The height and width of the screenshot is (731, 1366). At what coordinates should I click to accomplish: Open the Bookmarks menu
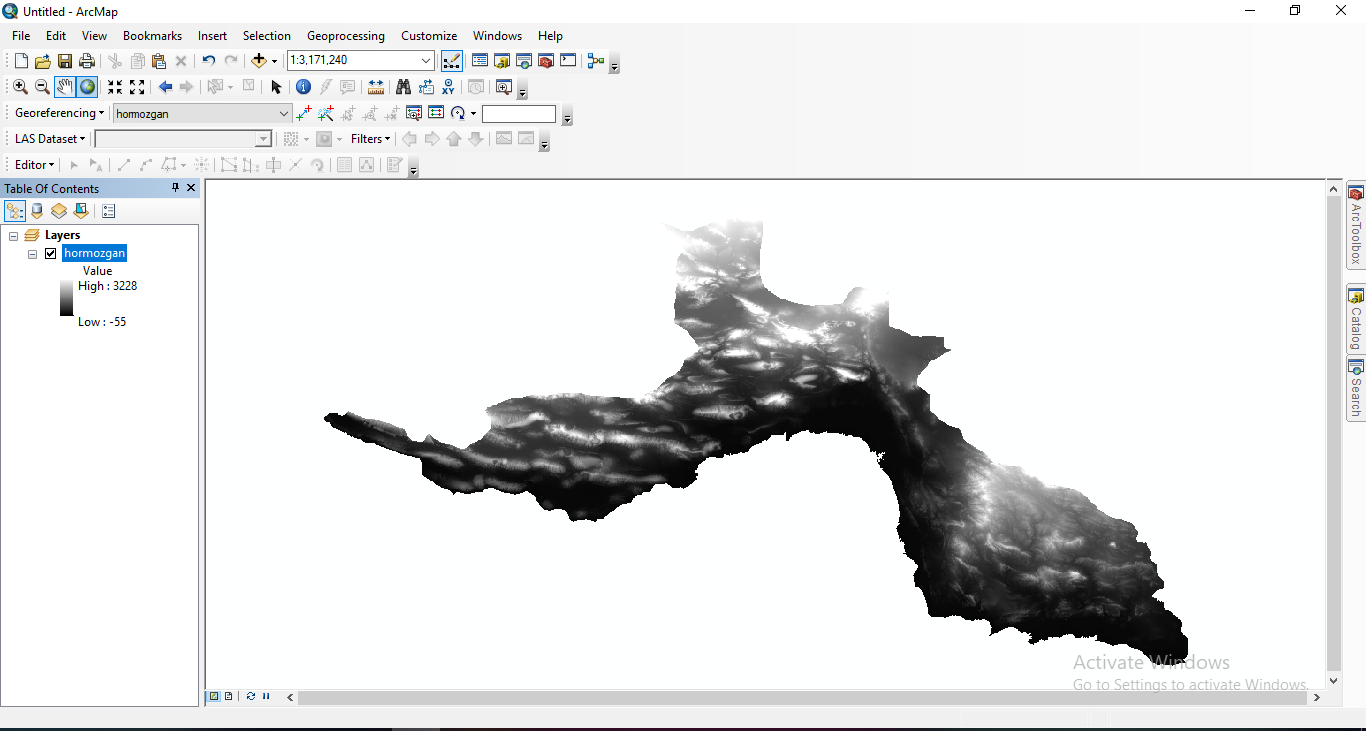tap(152, 36)
